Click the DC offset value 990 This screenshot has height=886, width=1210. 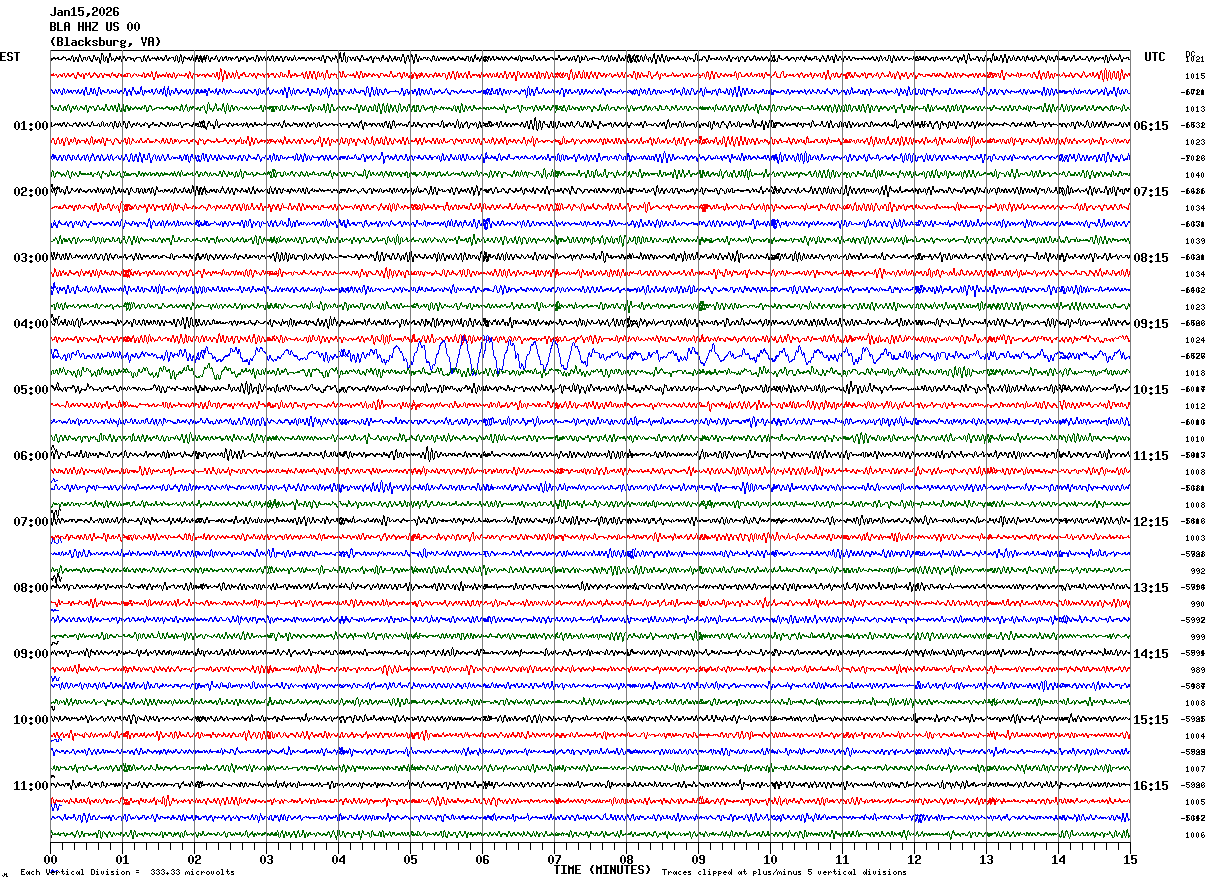(1197, 604)
